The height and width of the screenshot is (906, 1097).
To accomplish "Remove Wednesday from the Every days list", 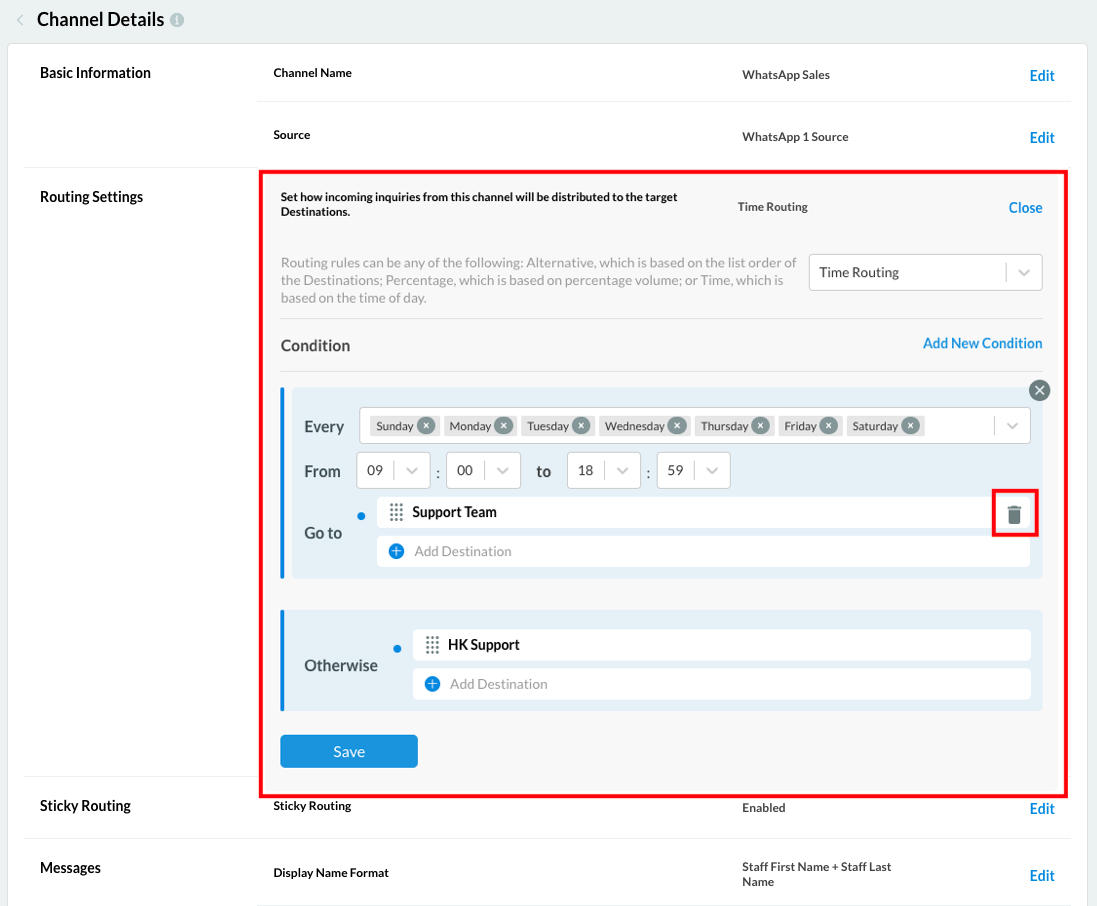I will coord(677,425).
